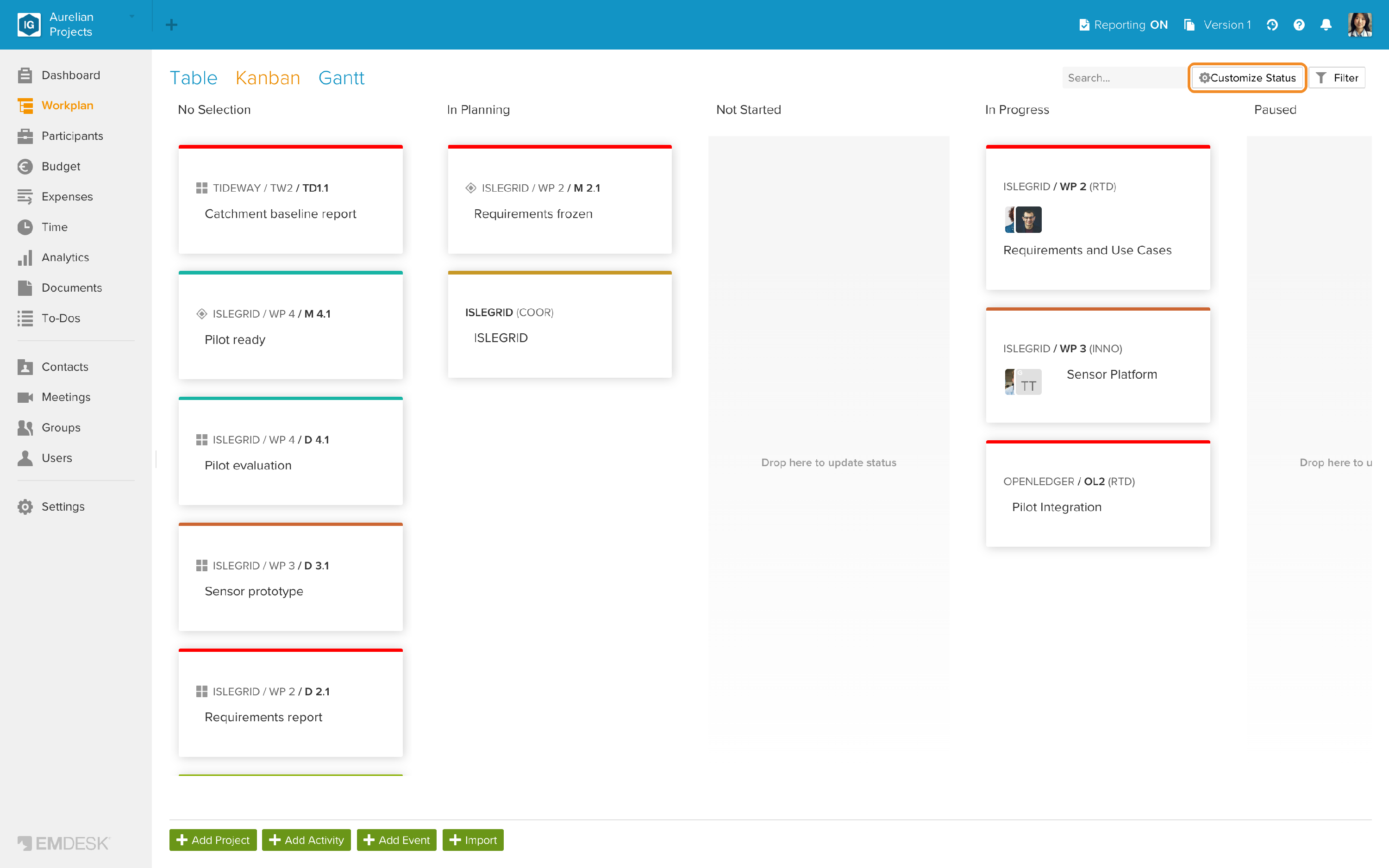Open the Version 1 selector

(x=1217, y=25)
